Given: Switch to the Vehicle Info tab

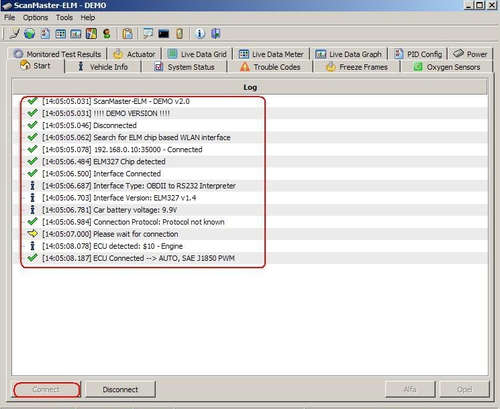Looking at the screenshot, I should pyautogui.click(x=103, y=67).
